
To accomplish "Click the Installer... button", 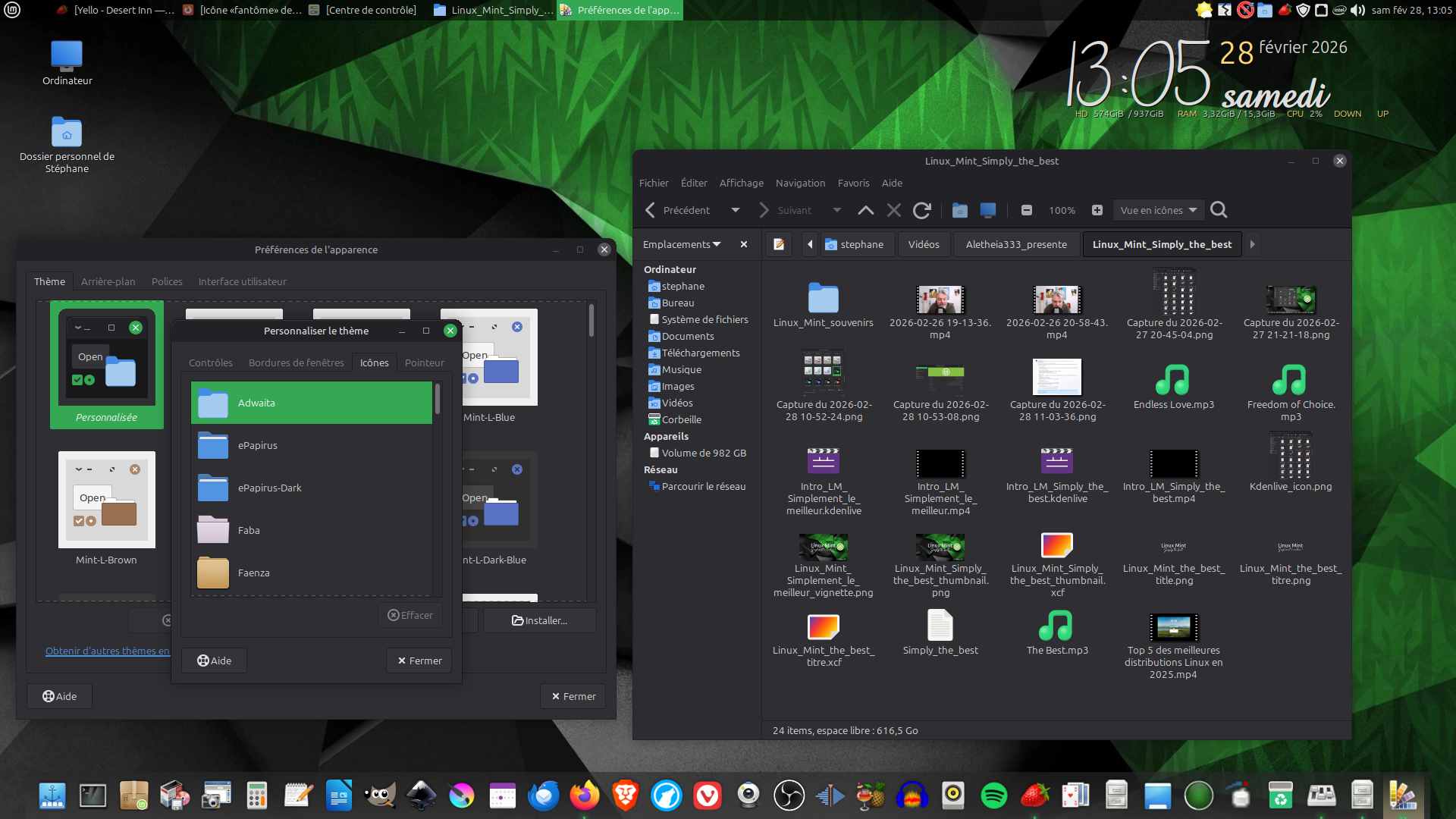I will coord(539,620).
